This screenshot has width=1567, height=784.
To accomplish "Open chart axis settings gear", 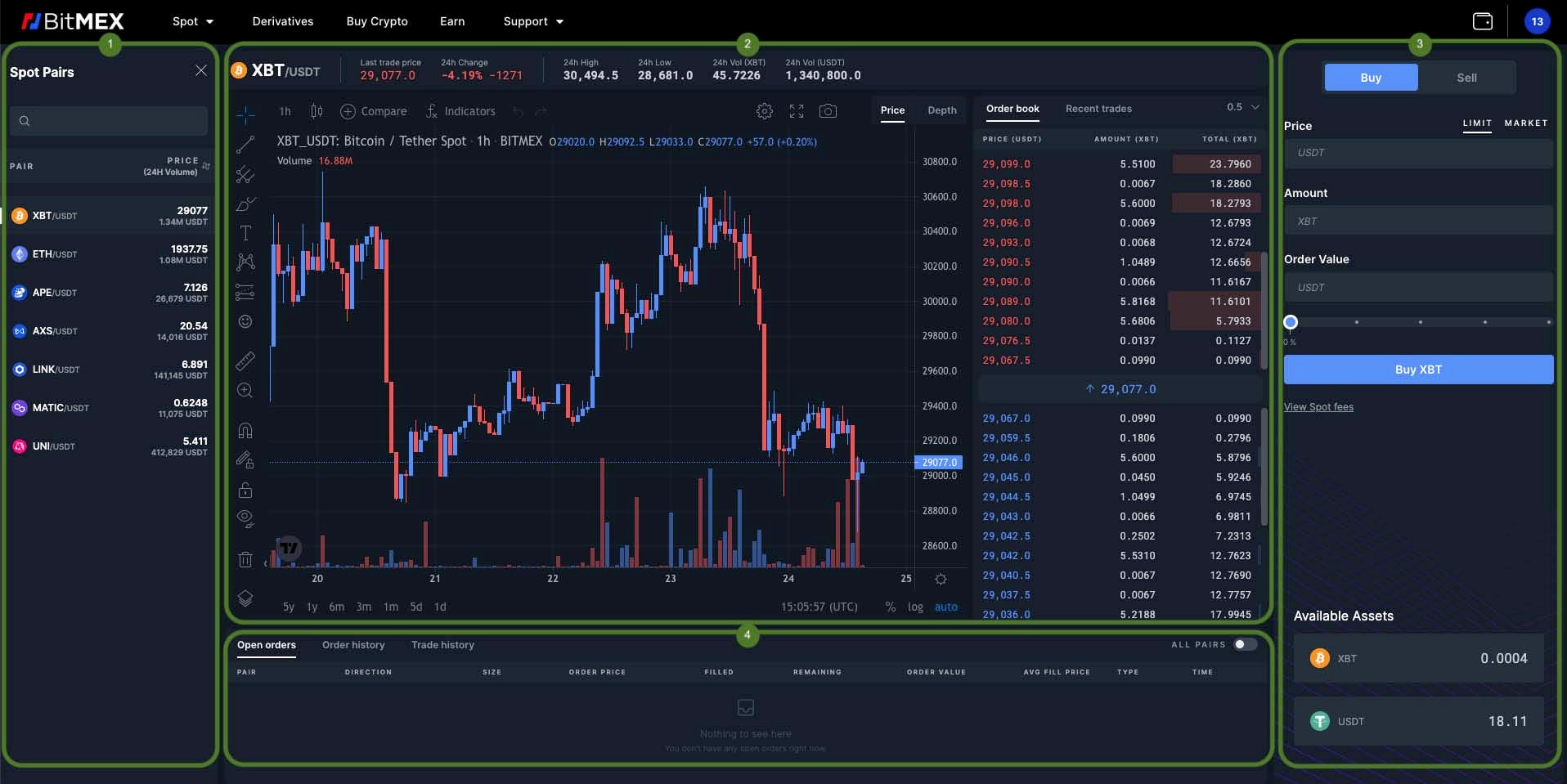I will (x=941, y=579).
